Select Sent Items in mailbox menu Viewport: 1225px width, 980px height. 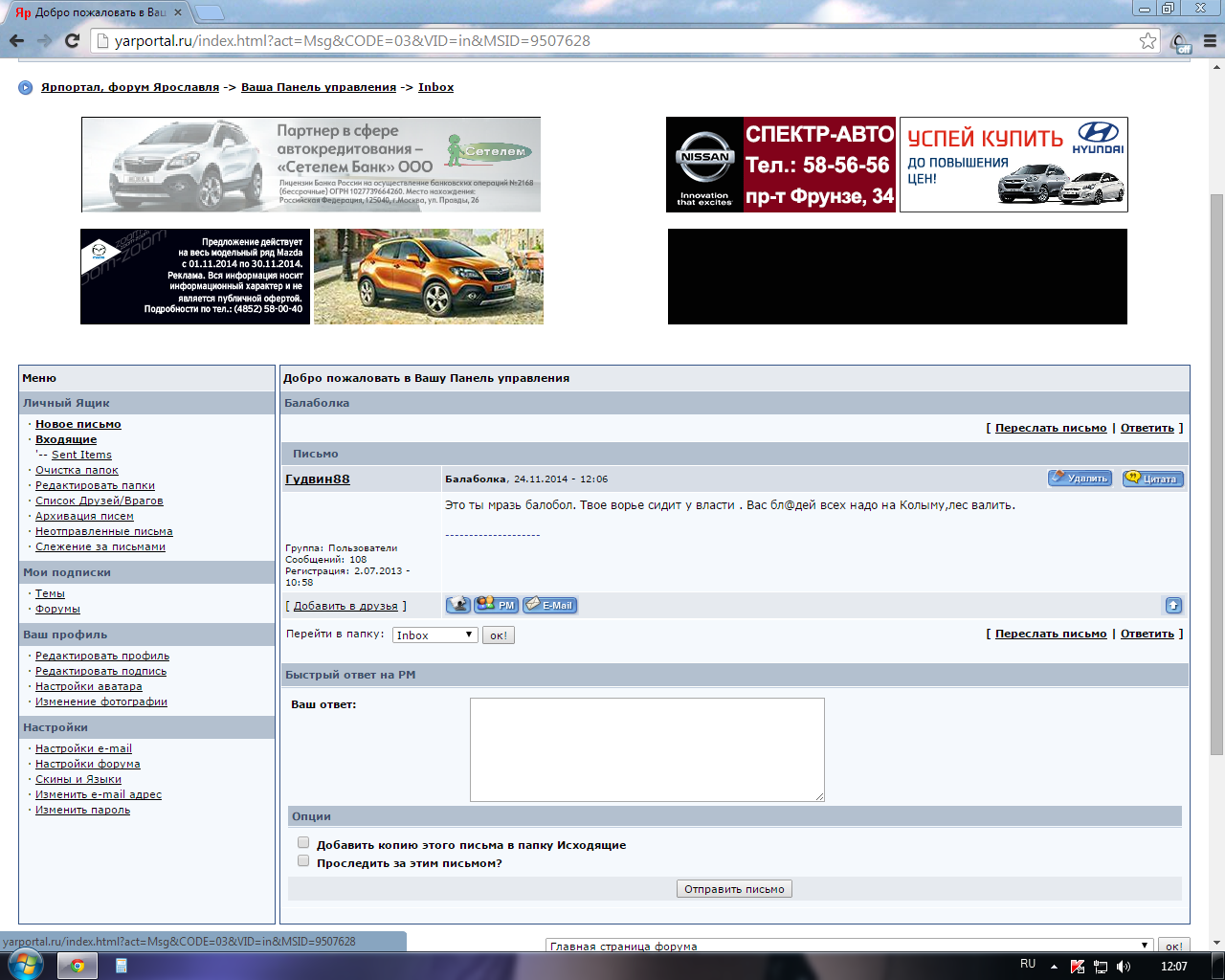click(x=81, y=455)
